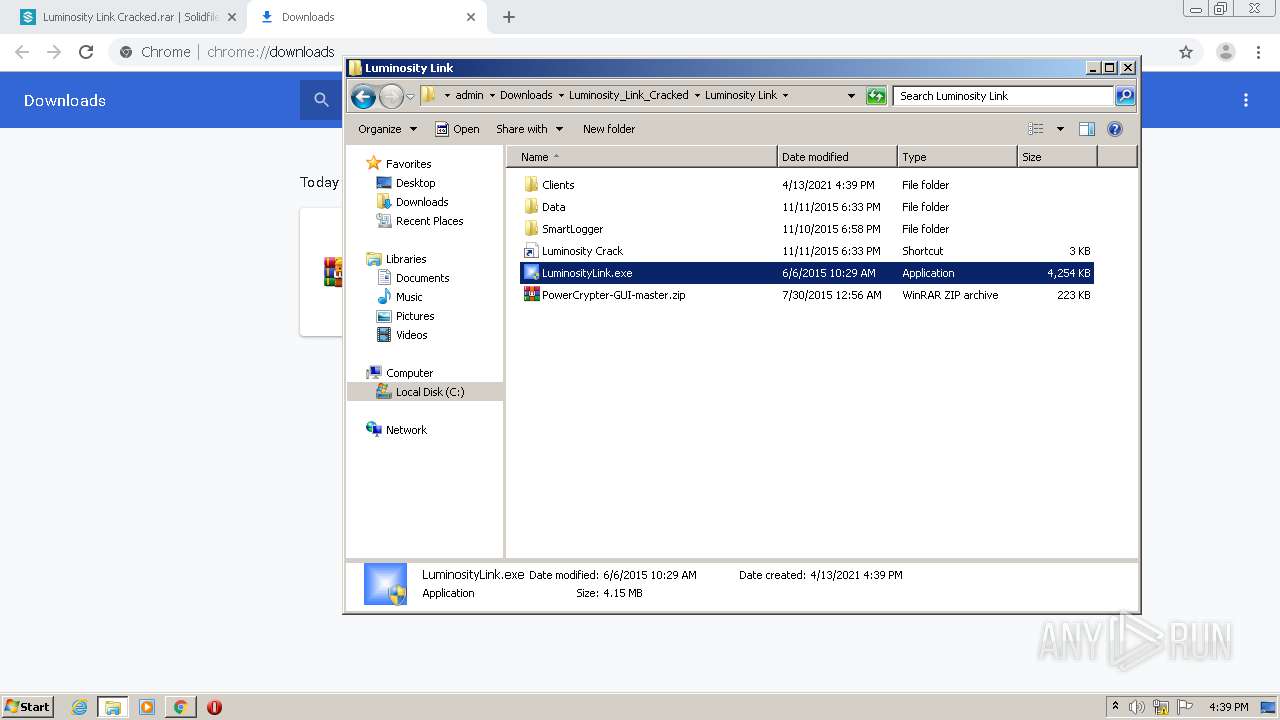Viewport: 1280px width, 720px height.
Task: Open the view options dropdown arrow
Action: point(1060,129)
